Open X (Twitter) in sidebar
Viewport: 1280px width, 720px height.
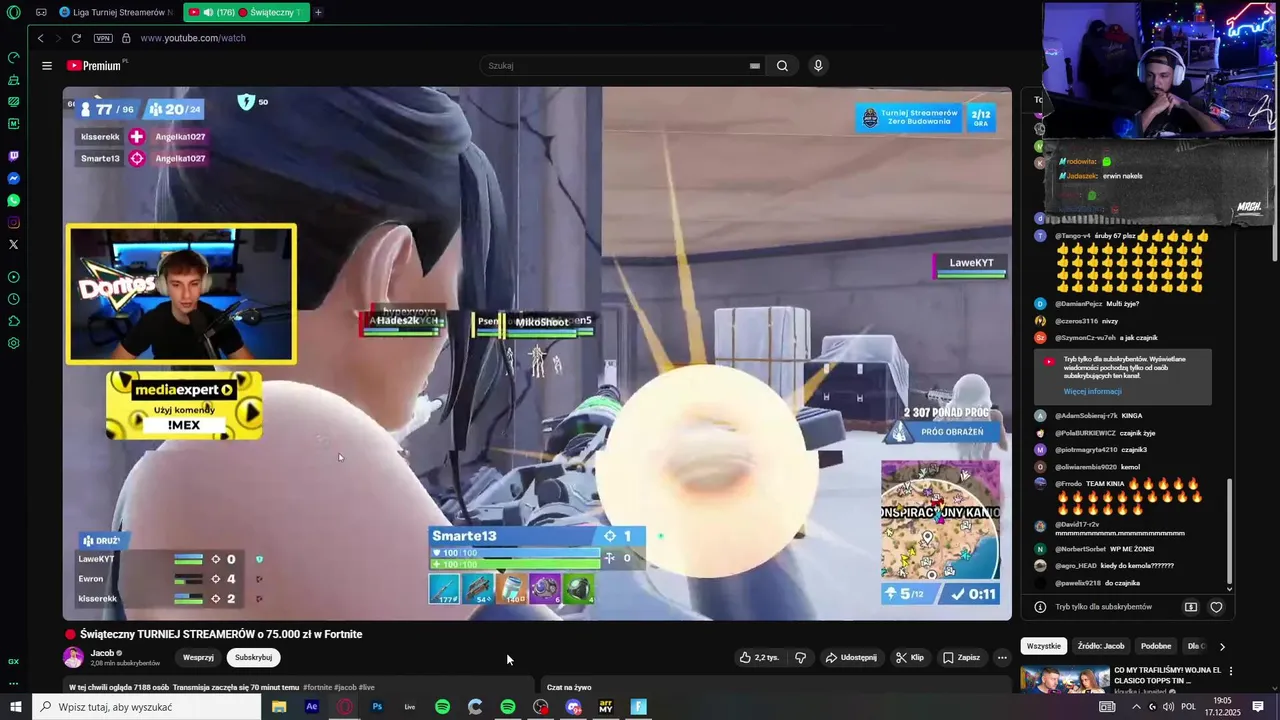click(13, 244)
